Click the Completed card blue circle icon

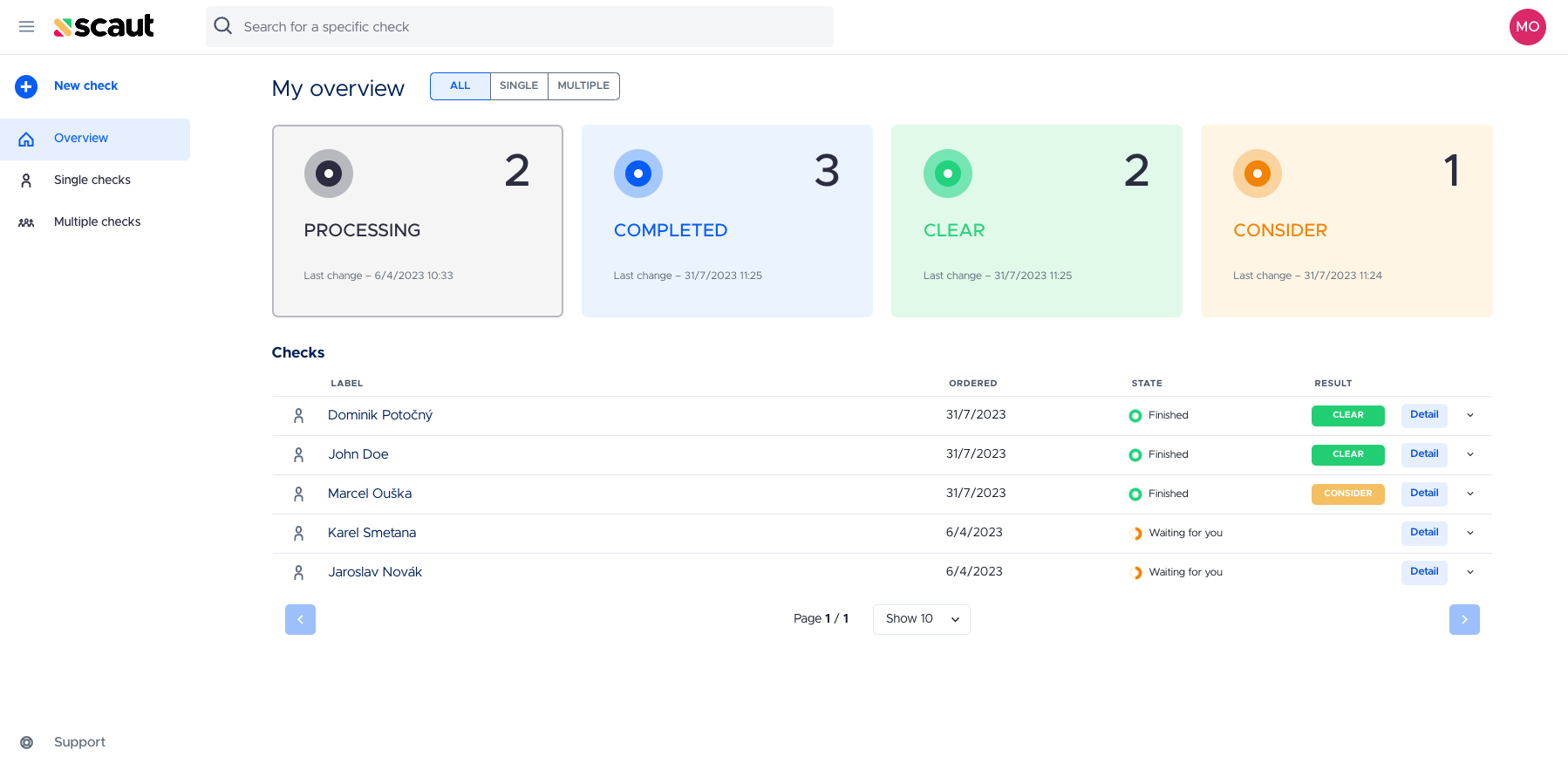pos(638,174)
